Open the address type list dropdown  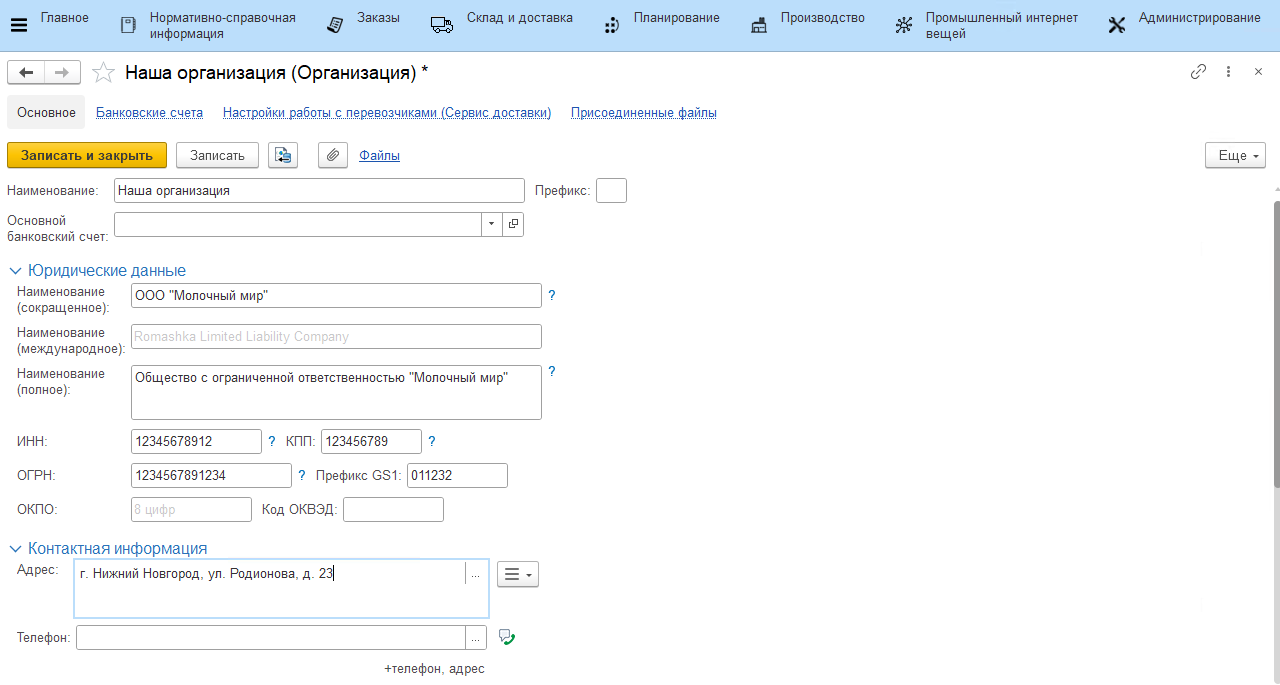[x=517, y=574]
